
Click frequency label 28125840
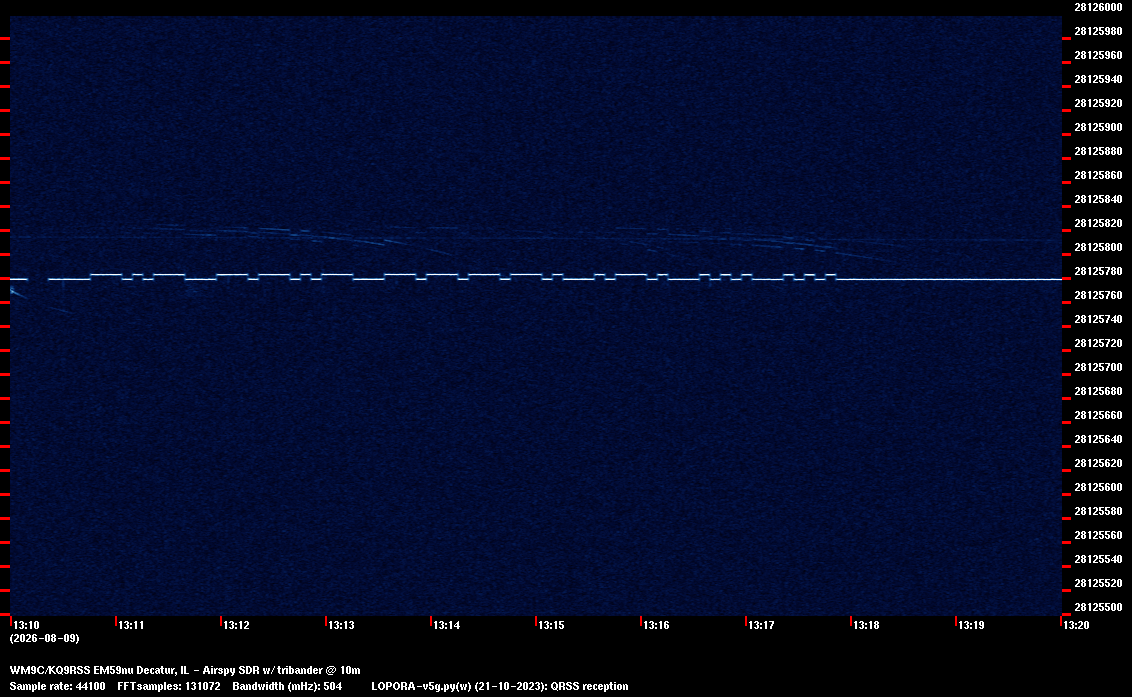[1098, 199]
